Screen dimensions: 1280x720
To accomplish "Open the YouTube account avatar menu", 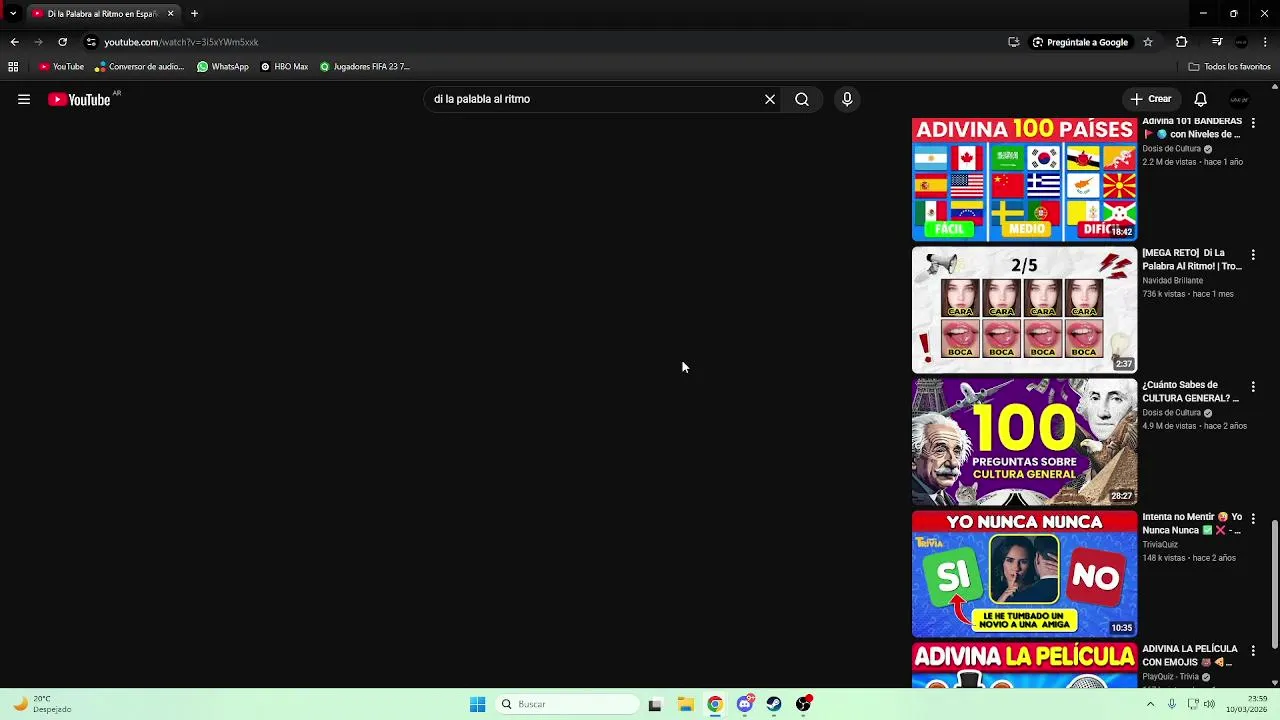I will tap(1239, 99).
